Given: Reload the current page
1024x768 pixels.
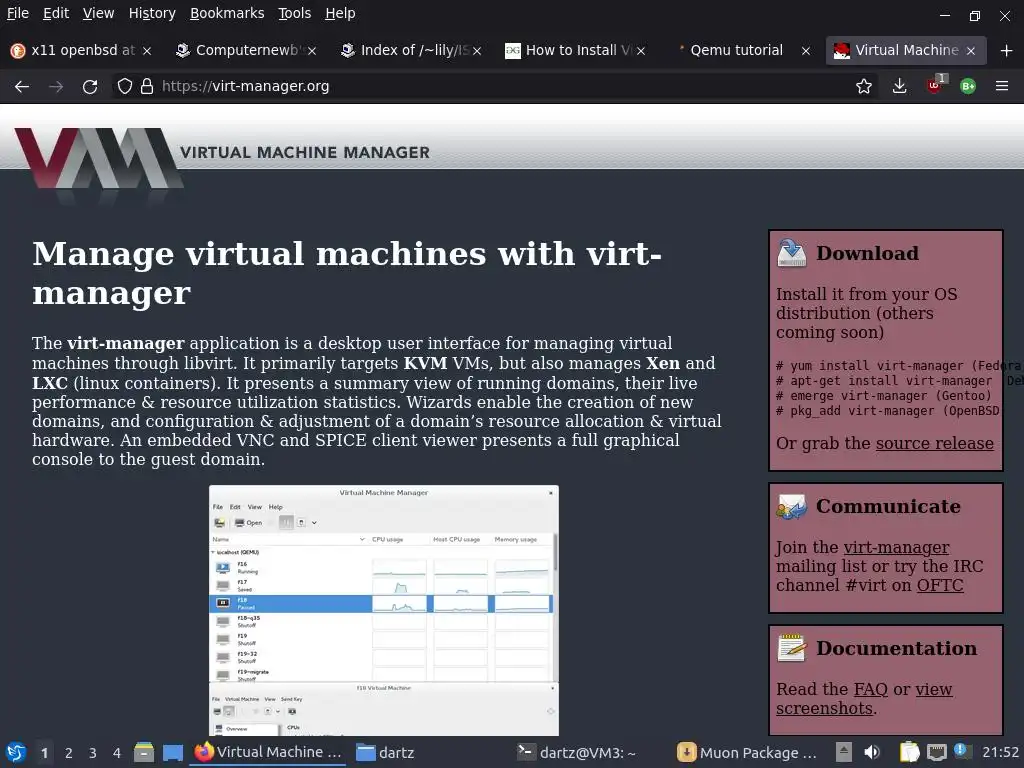Looking at the screenshot, I should pyautogui.click(x=90, y=86).
